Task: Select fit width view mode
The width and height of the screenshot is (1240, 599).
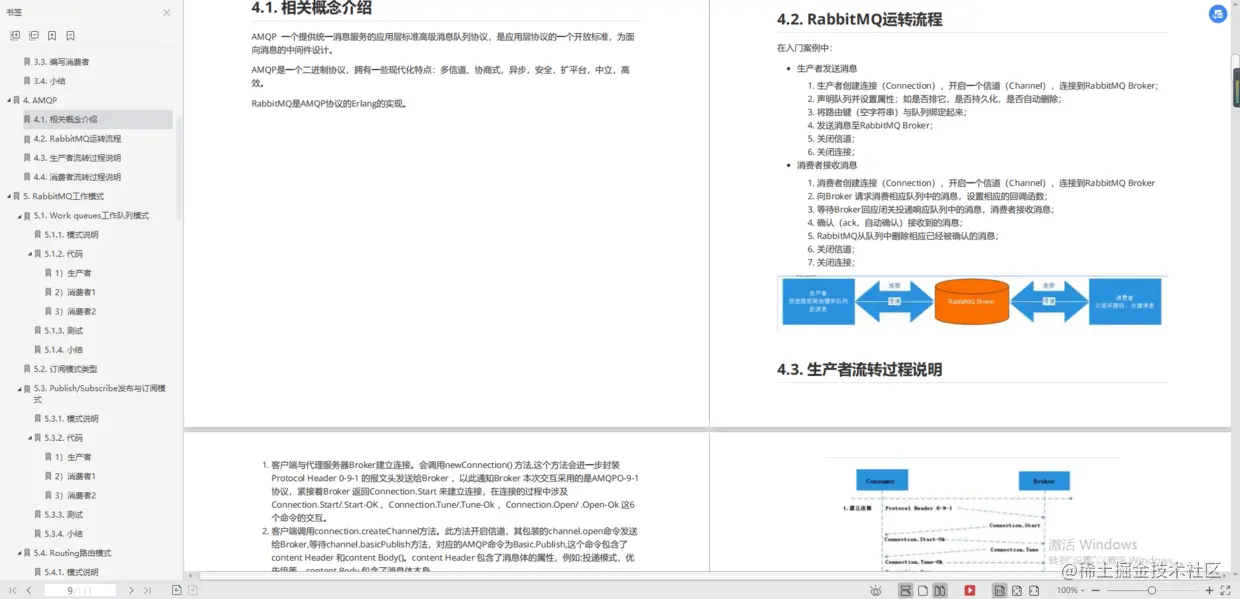Action: pos(1034,591)
